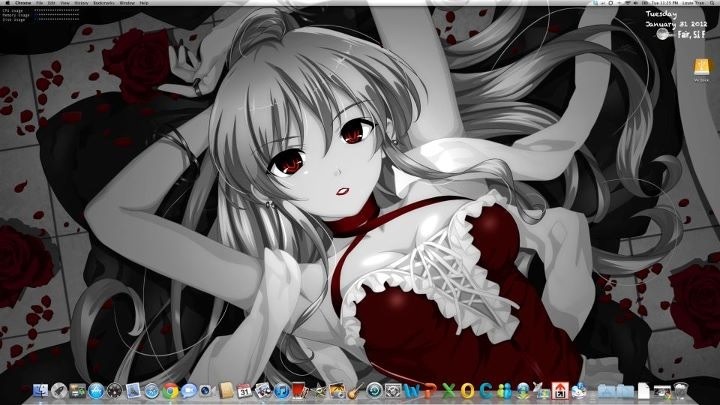Click the menu bar clock
The image size is (720, 405).
(x=664, y=3)
